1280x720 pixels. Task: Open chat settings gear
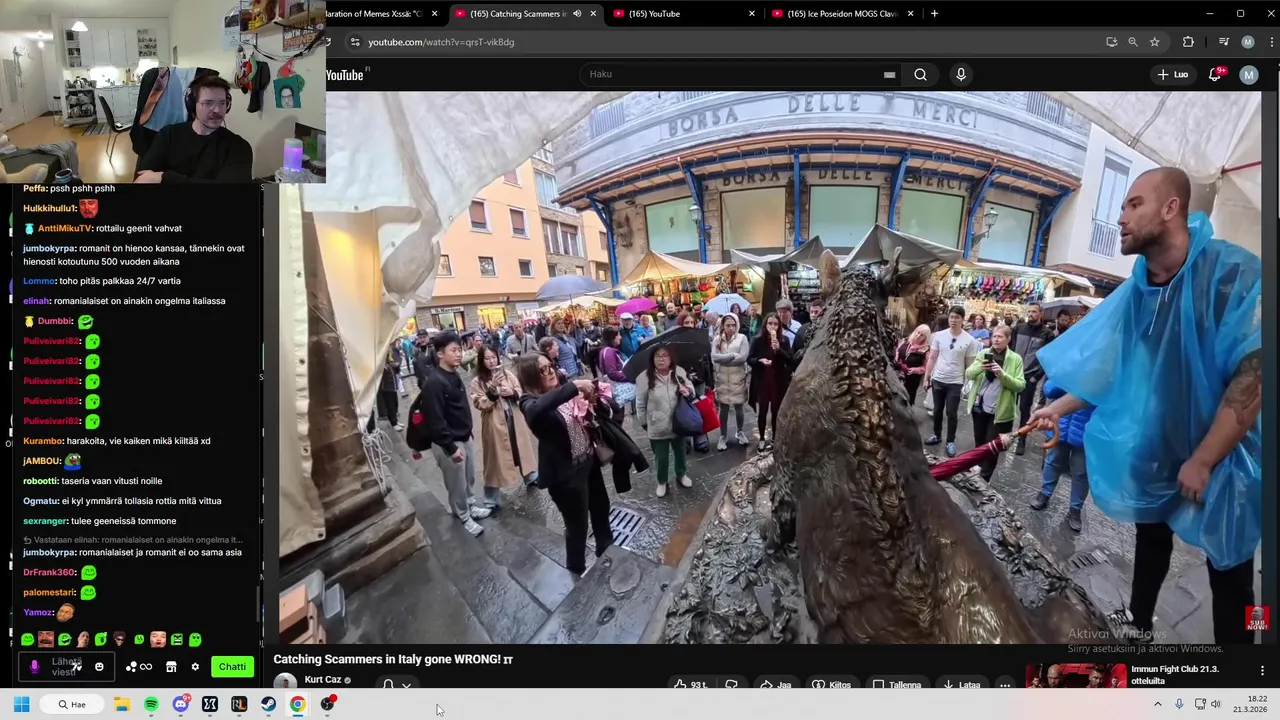pos(195,667)
